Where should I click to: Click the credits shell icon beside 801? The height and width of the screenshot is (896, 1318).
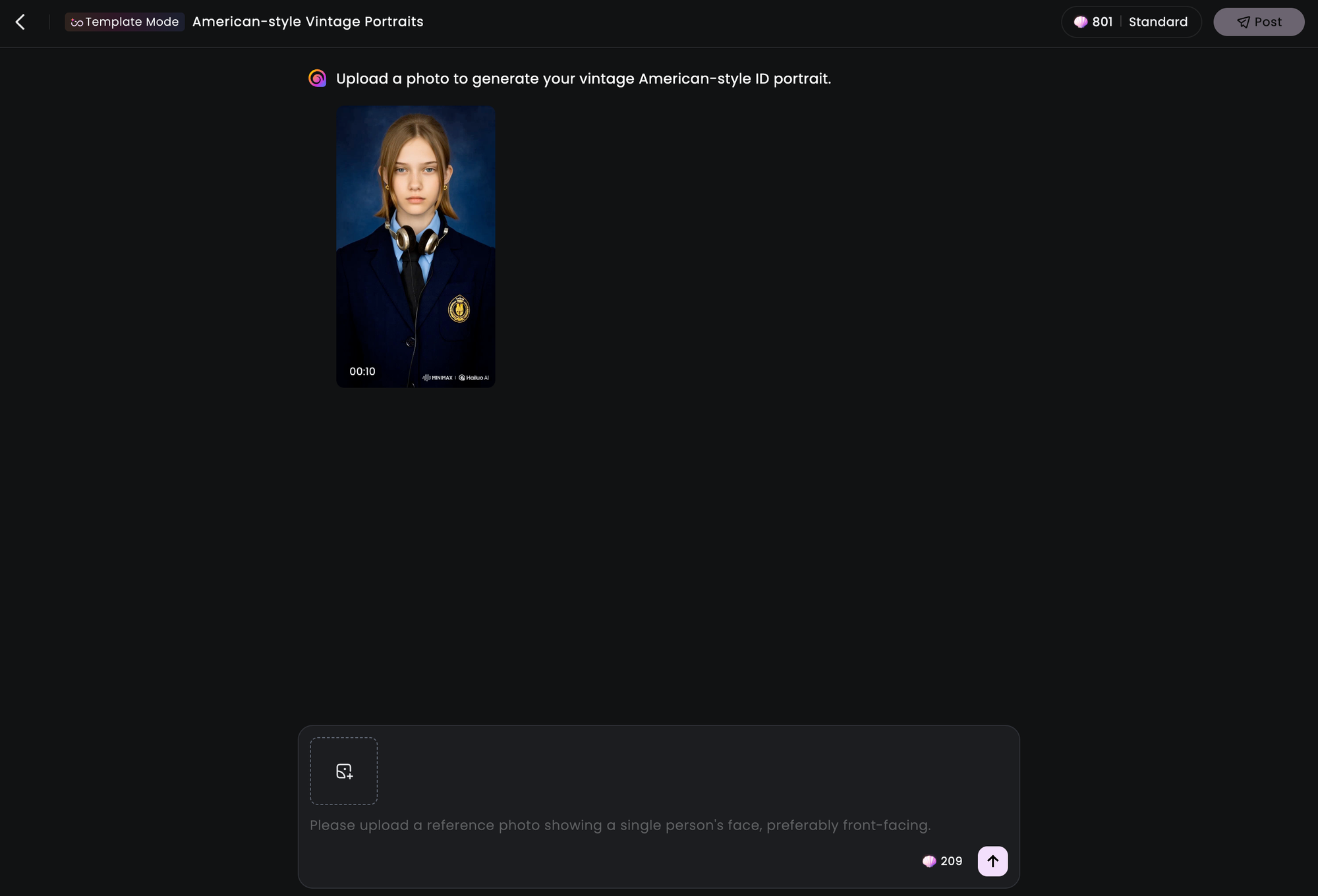tap(1081, 22)
